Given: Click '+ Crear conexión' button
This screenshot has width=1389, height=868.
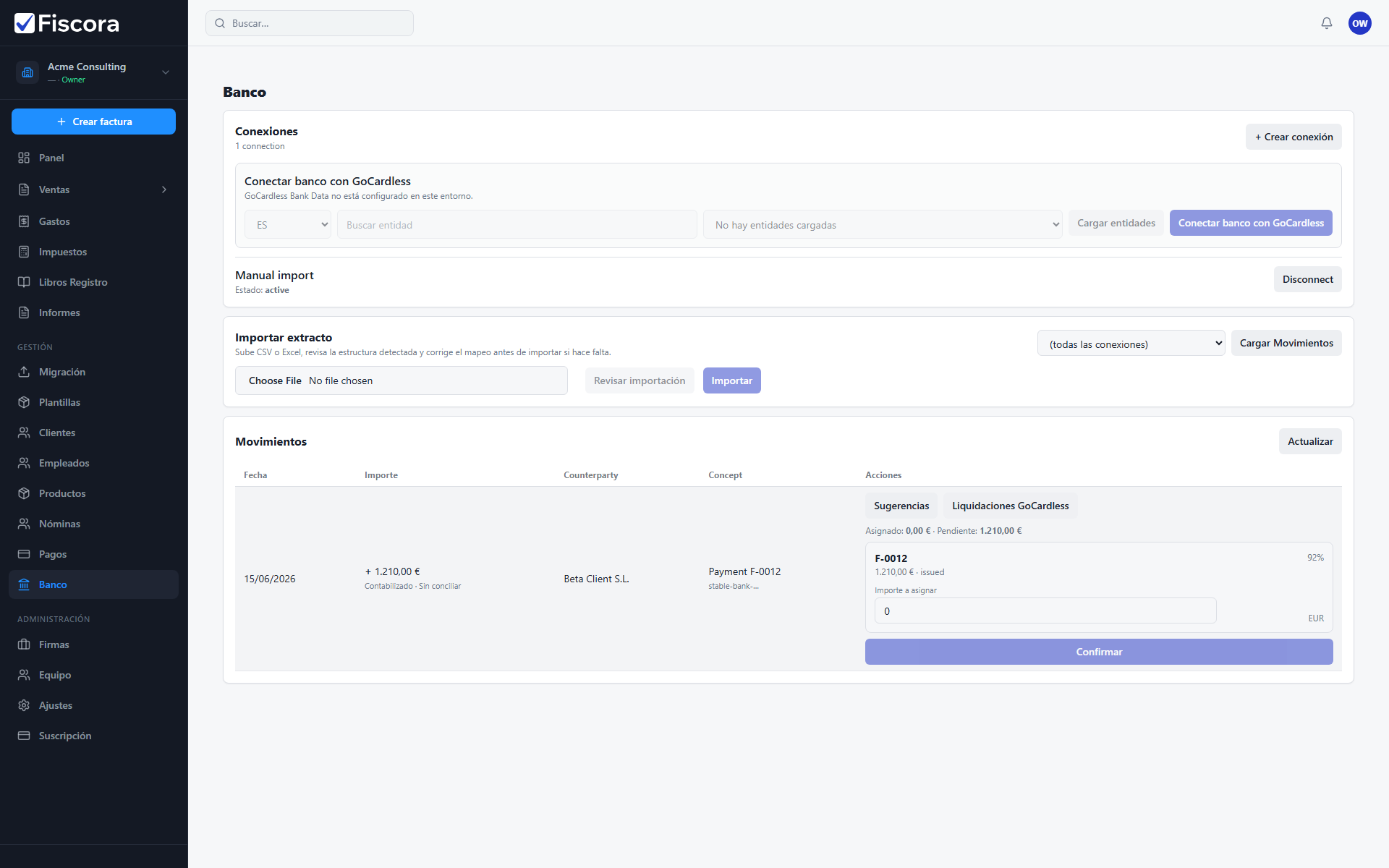Looking at the screenshot, I should tap(1294, 137).
